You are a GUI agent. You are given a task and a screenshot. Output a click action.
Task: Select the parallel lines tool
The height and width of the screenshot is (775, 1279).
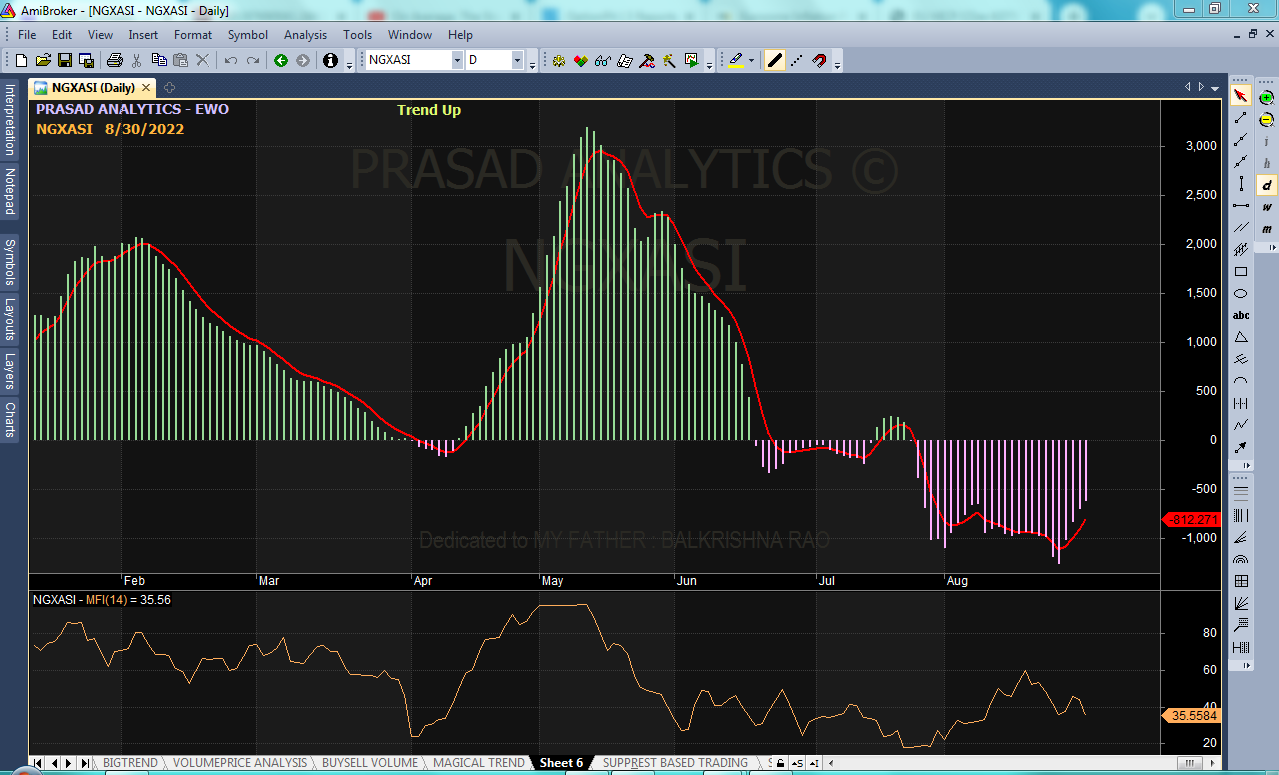1241,227
